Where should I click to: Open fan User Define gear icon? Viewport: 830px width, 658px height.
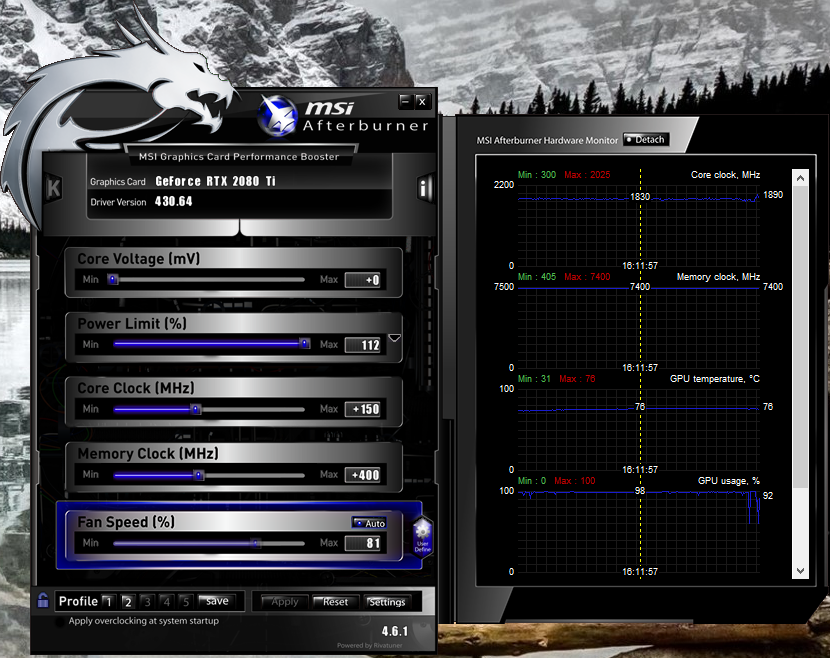pyautogui.click(x=422, y=536)
